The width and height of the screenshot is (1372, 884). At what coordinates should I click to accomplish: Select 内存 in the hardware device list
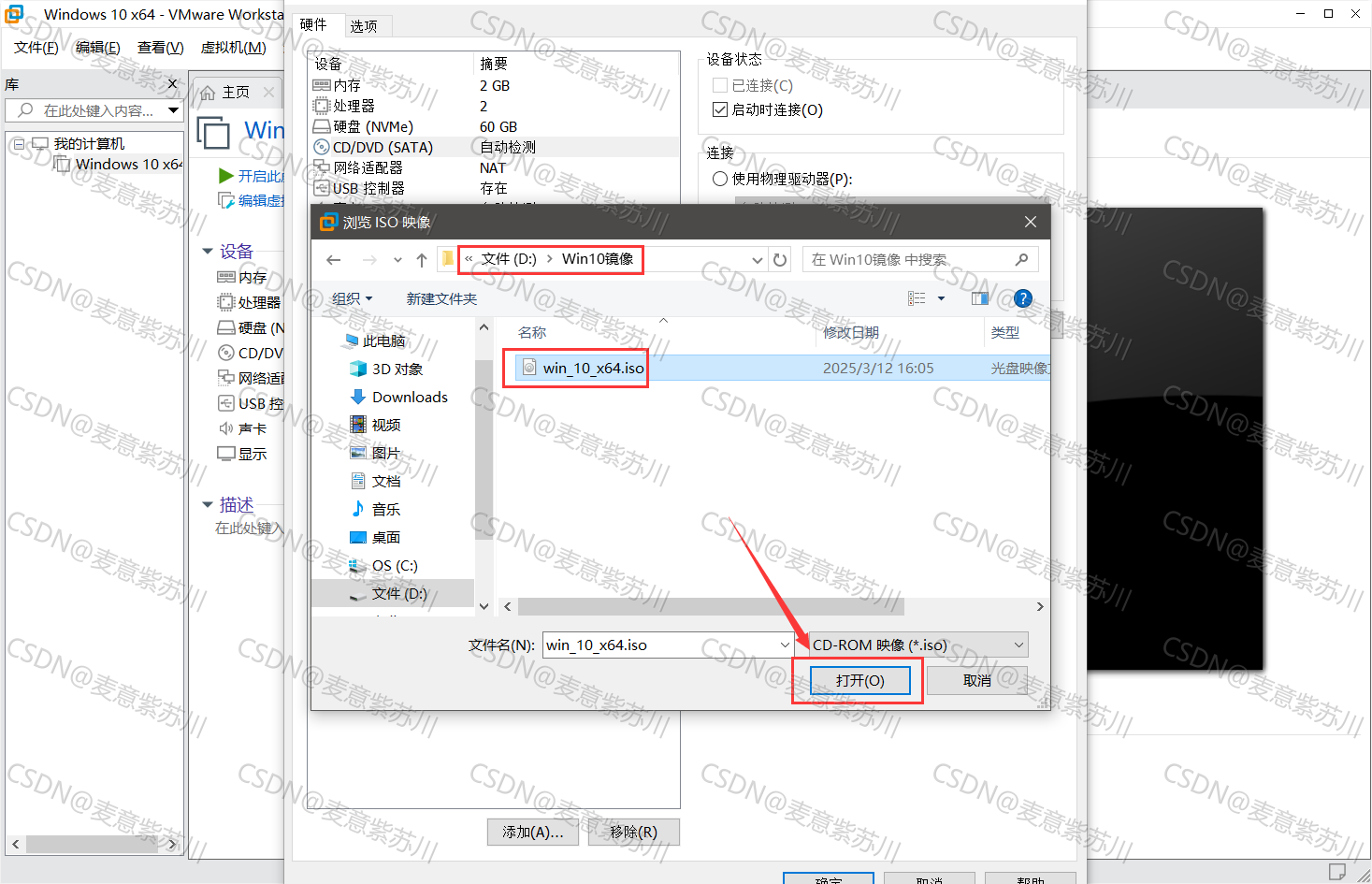point(495,85)
